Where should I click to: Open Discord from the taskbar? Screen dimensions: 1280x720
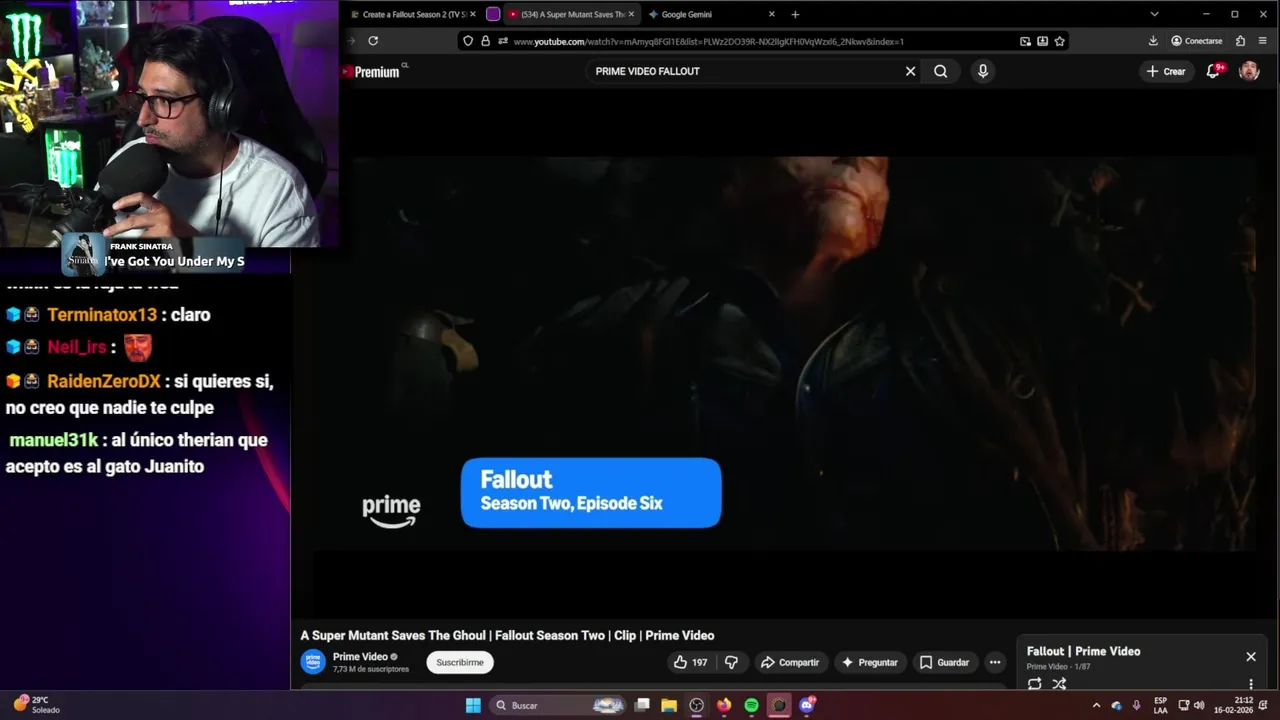coord(807,705)
